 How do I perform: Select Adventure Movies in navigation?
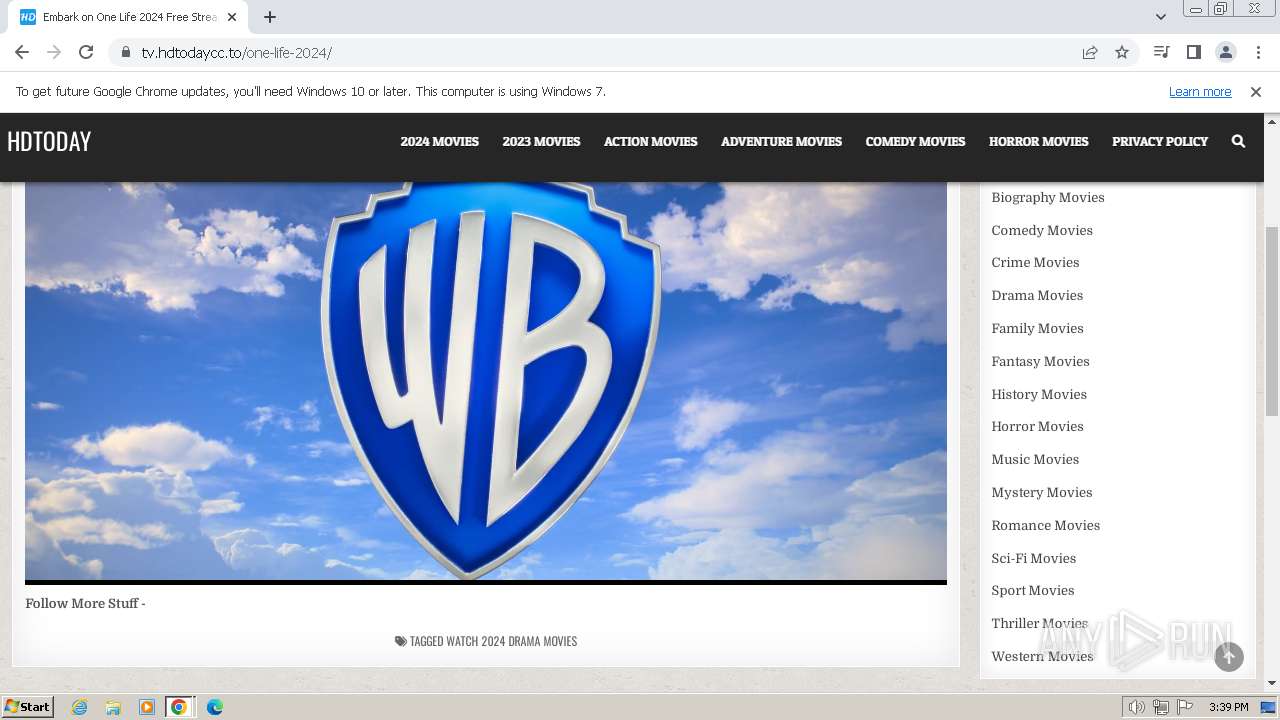[x=781, y=142]
